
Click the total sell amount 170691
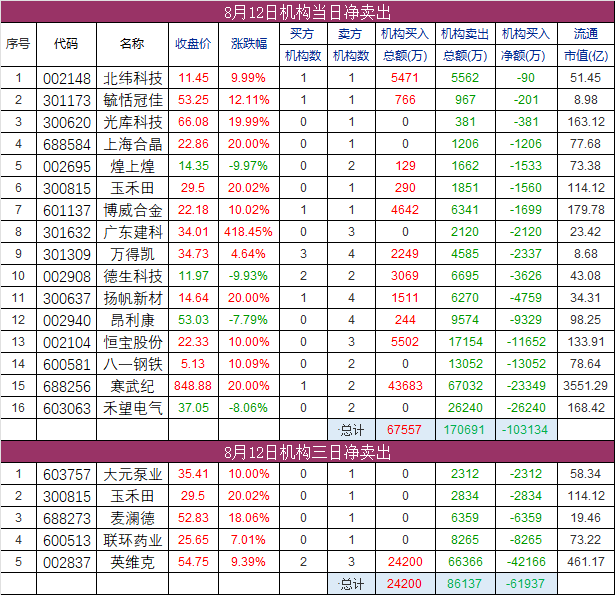coord(464,429)
